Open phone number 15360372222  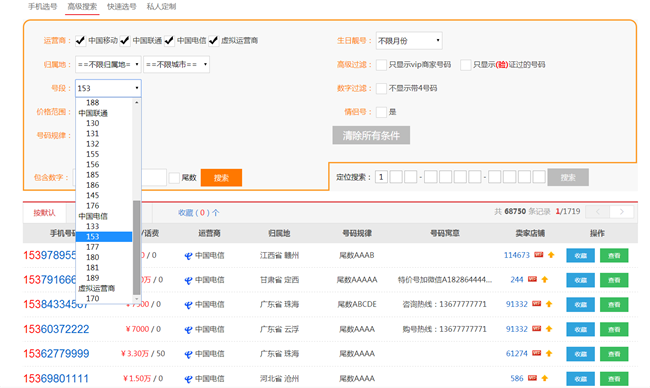coord(56,329)
